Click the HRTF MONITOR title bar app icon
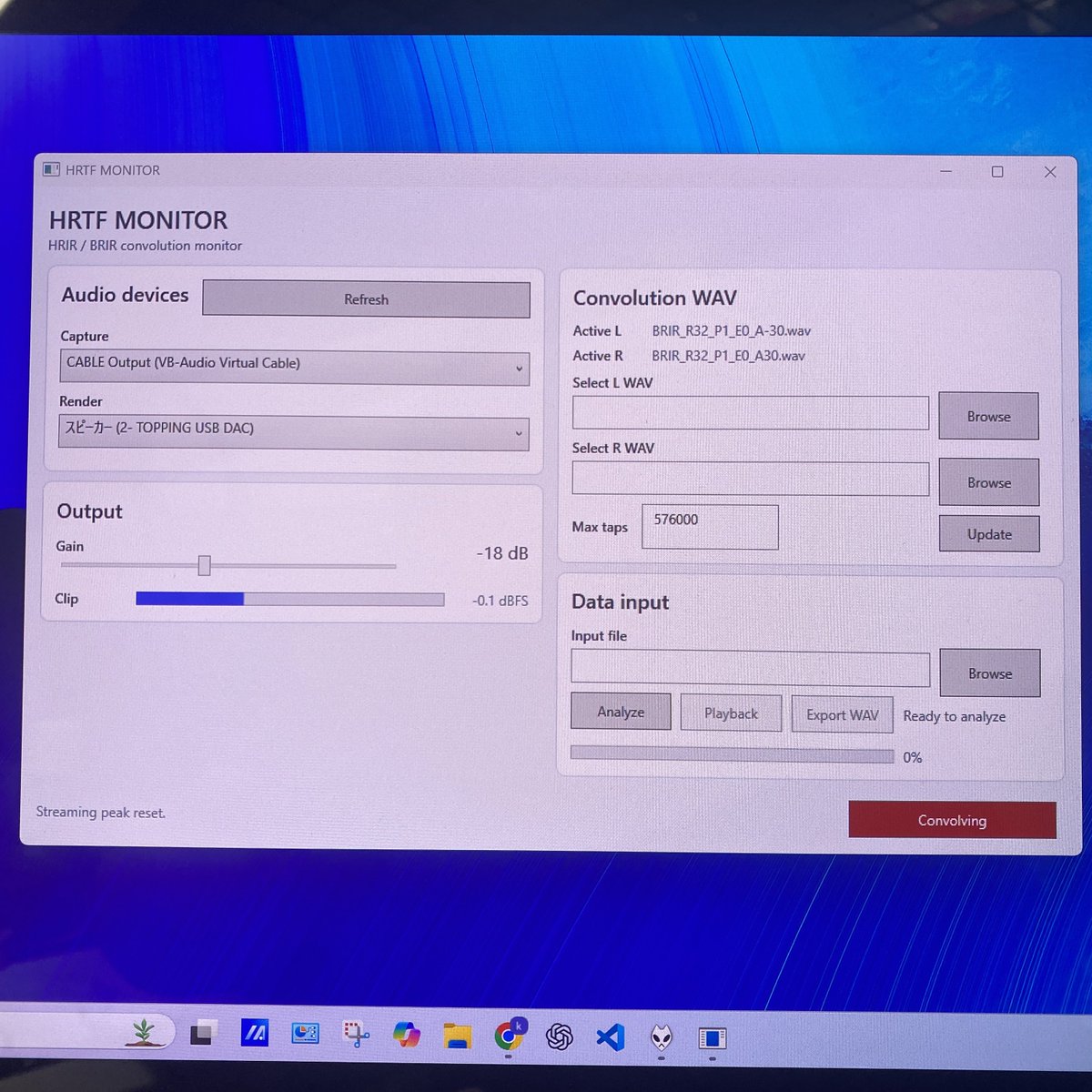Viewport: 1092px width, 1092px height. click(x=51, y=169)
